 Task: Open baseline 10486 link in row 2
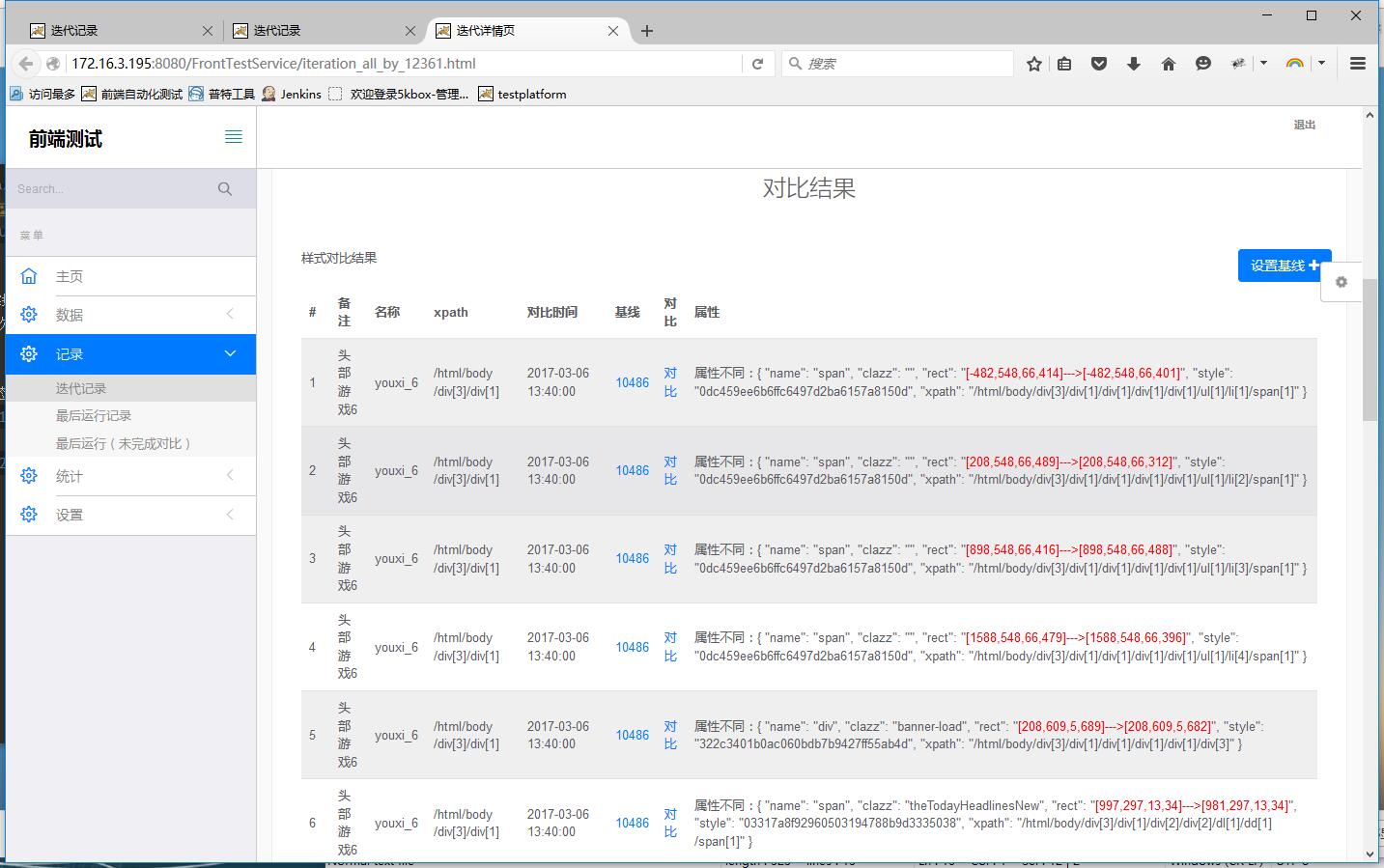point(633,470)
